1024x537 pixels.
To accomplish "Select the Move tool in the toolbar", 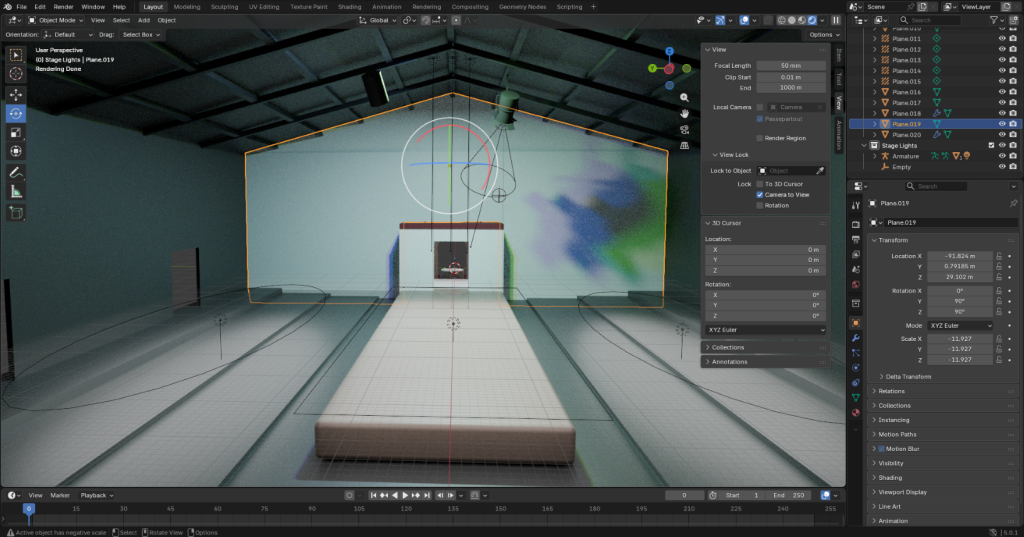I will [16, 94].
